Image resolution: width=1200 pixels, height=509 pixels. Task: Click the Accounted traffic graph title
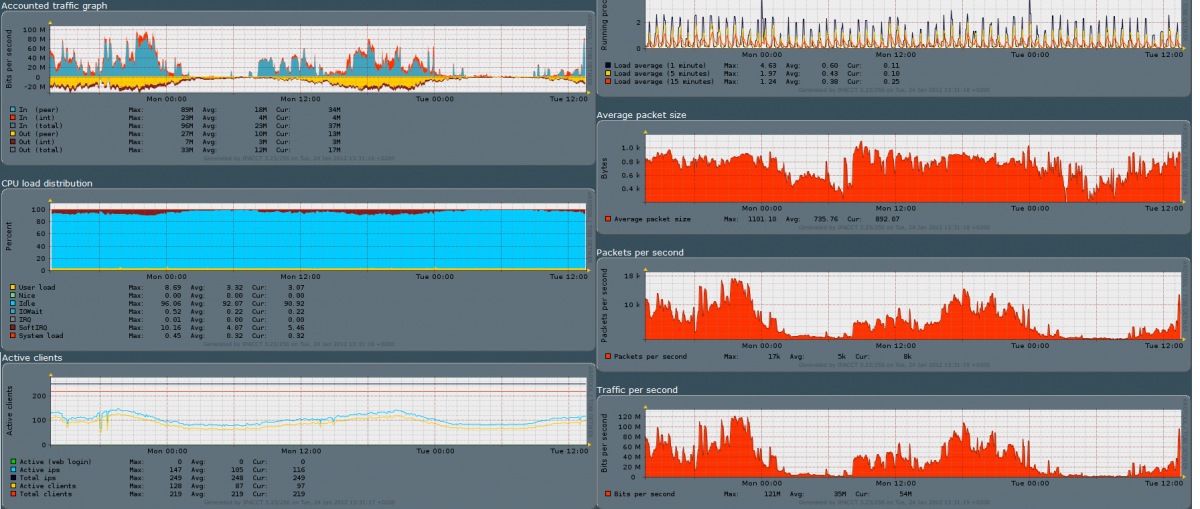tap(55, 6)
